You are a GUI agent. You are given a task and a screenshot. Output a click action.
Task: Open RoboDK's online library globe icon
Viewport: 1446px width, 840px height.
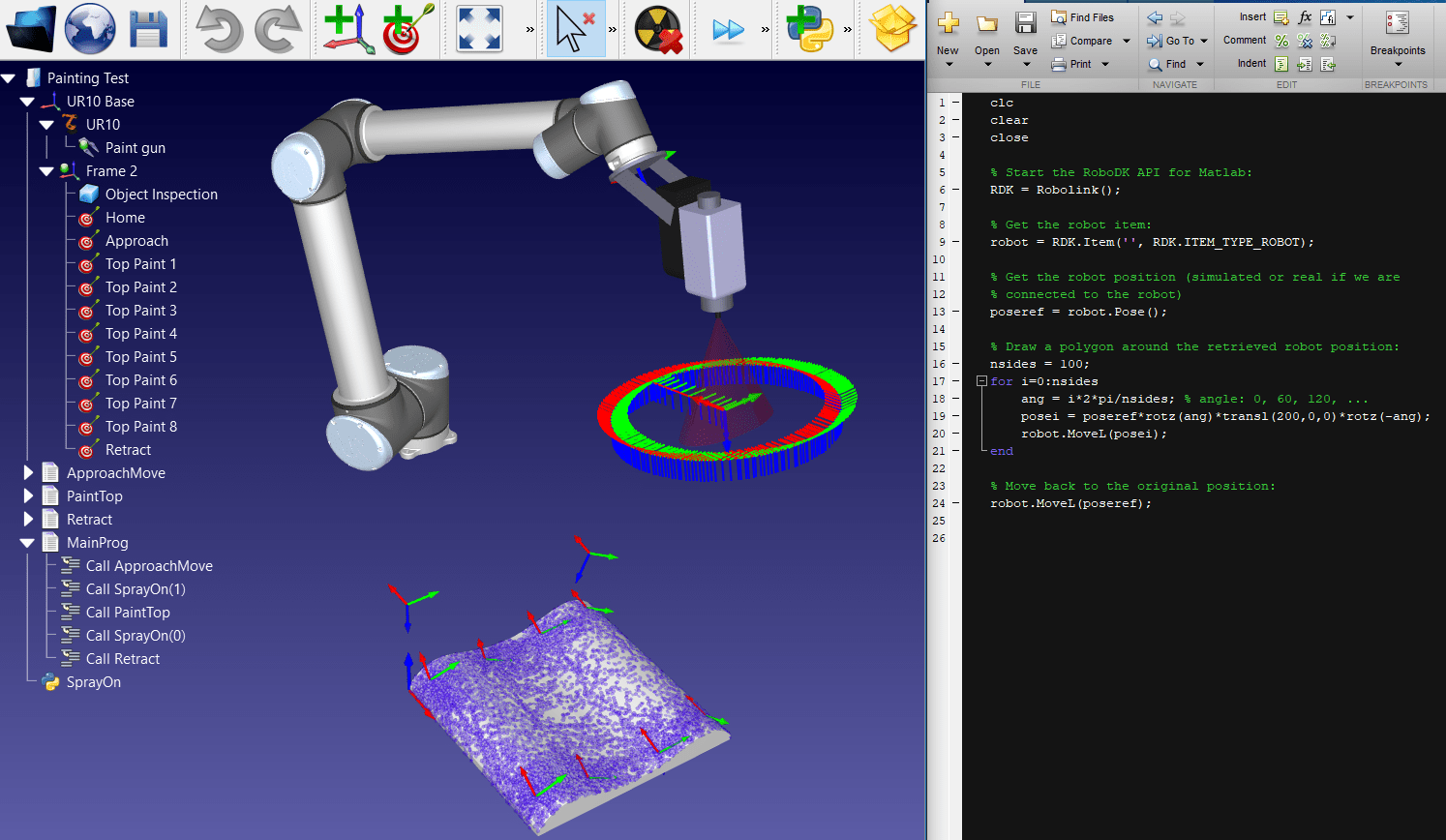coord(89,28)
